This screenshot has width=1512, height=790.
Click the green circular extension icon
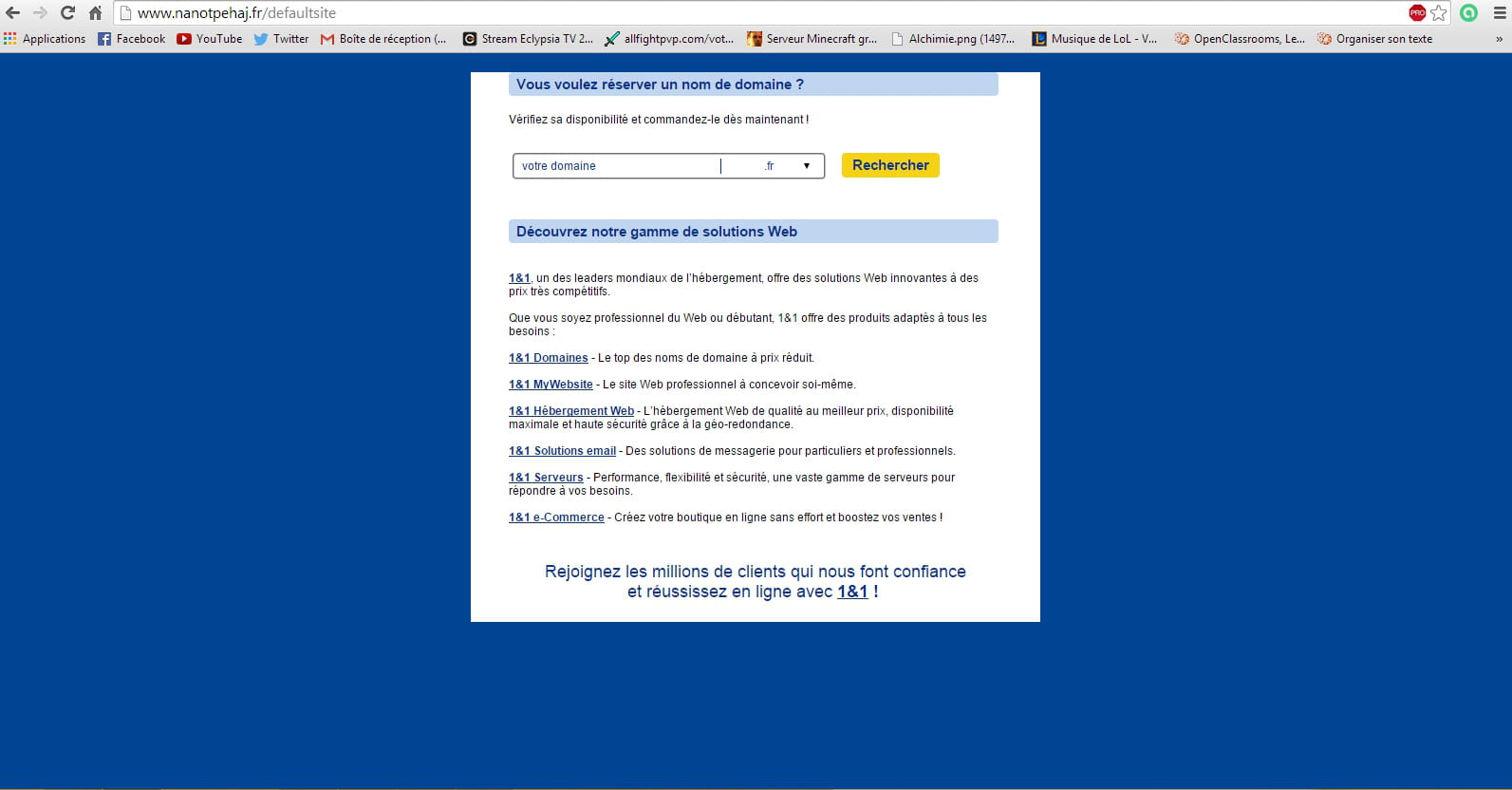[1469, 13]
